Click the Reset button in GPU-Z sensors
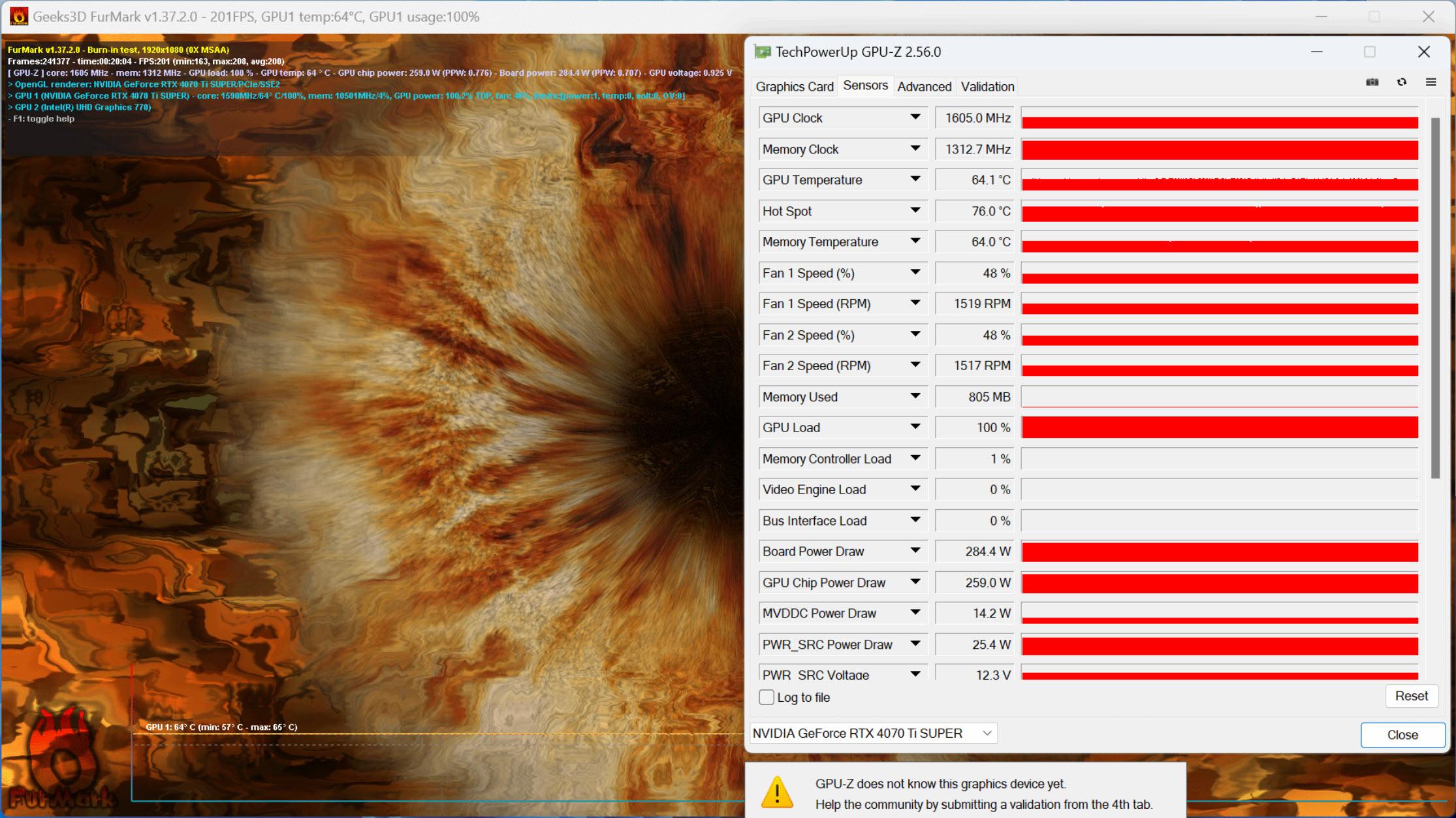Image resolution: width=1456 pixels, height=818 pixels. coord(1409,696)
